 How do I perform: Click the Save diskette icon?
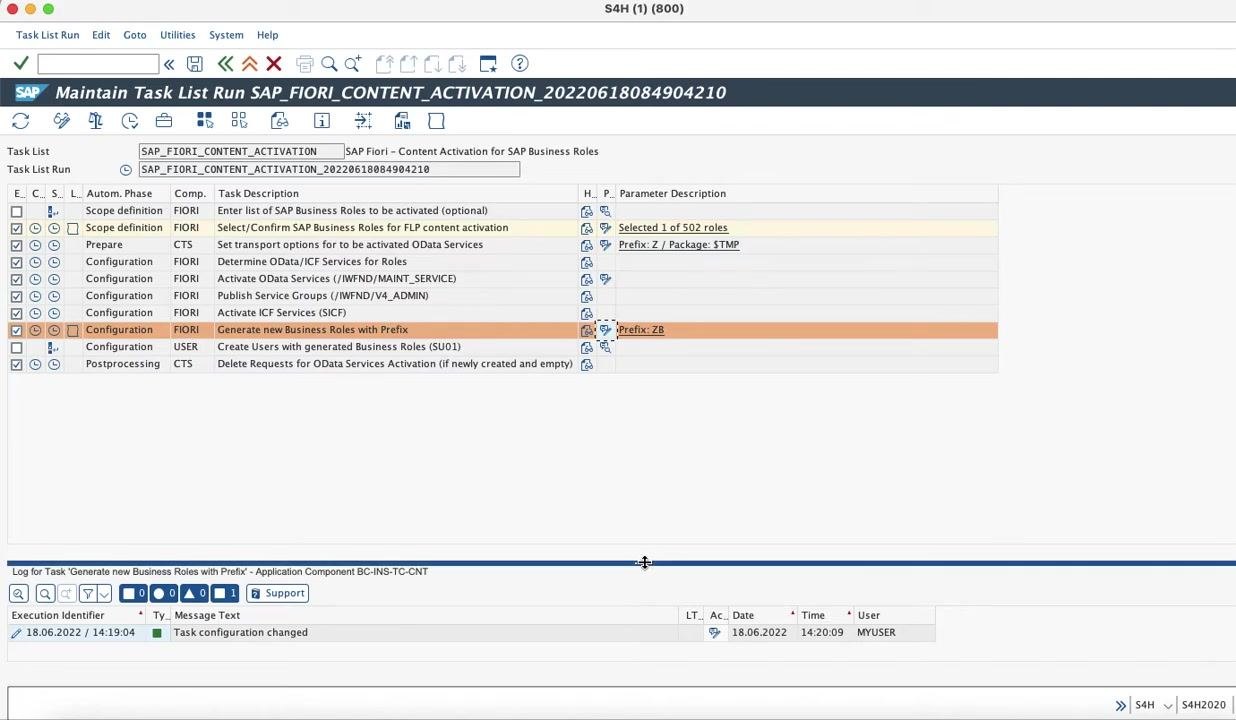195,64
